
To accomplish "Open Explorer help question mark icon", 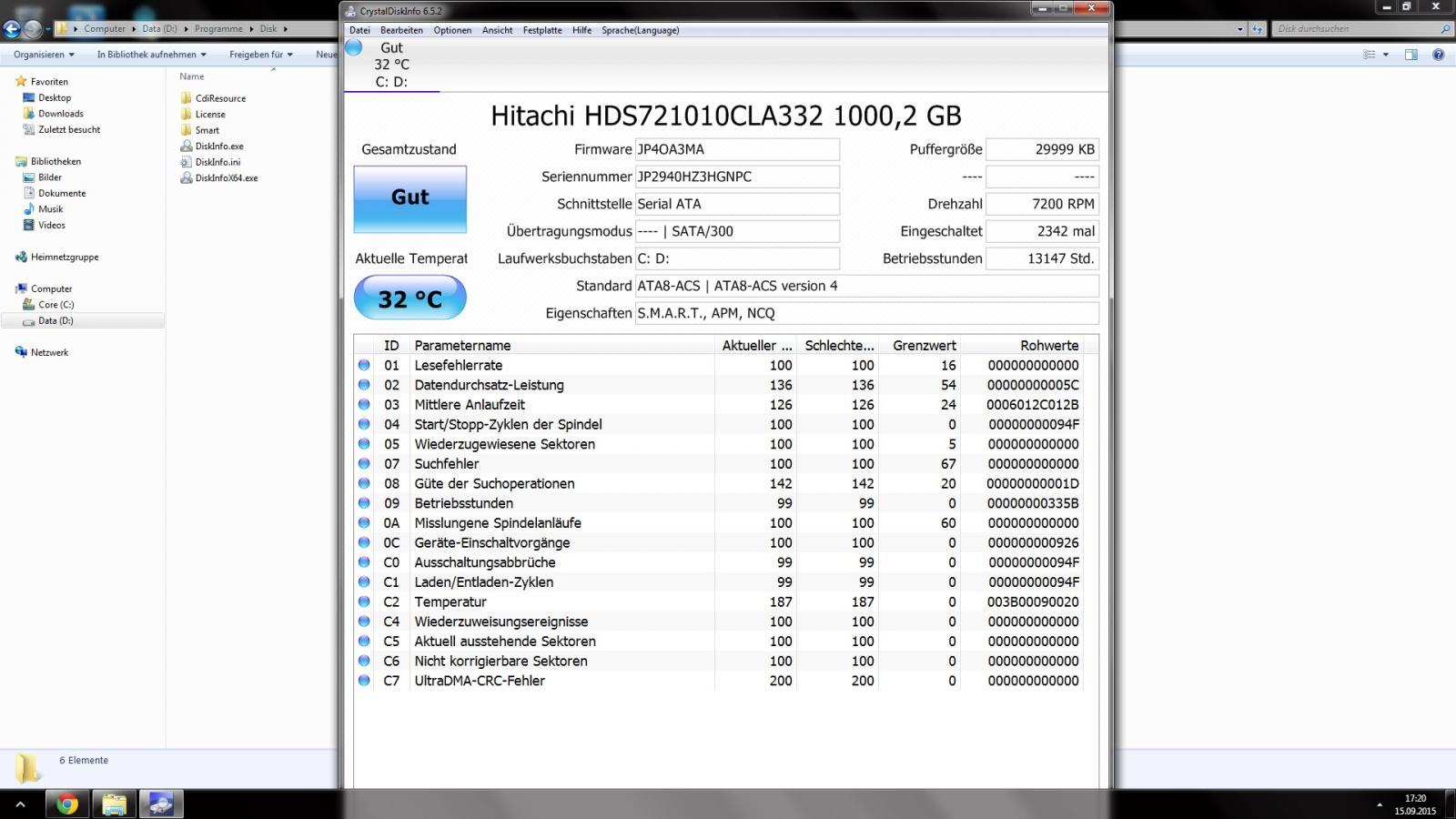I will (x=1439, y=55).
